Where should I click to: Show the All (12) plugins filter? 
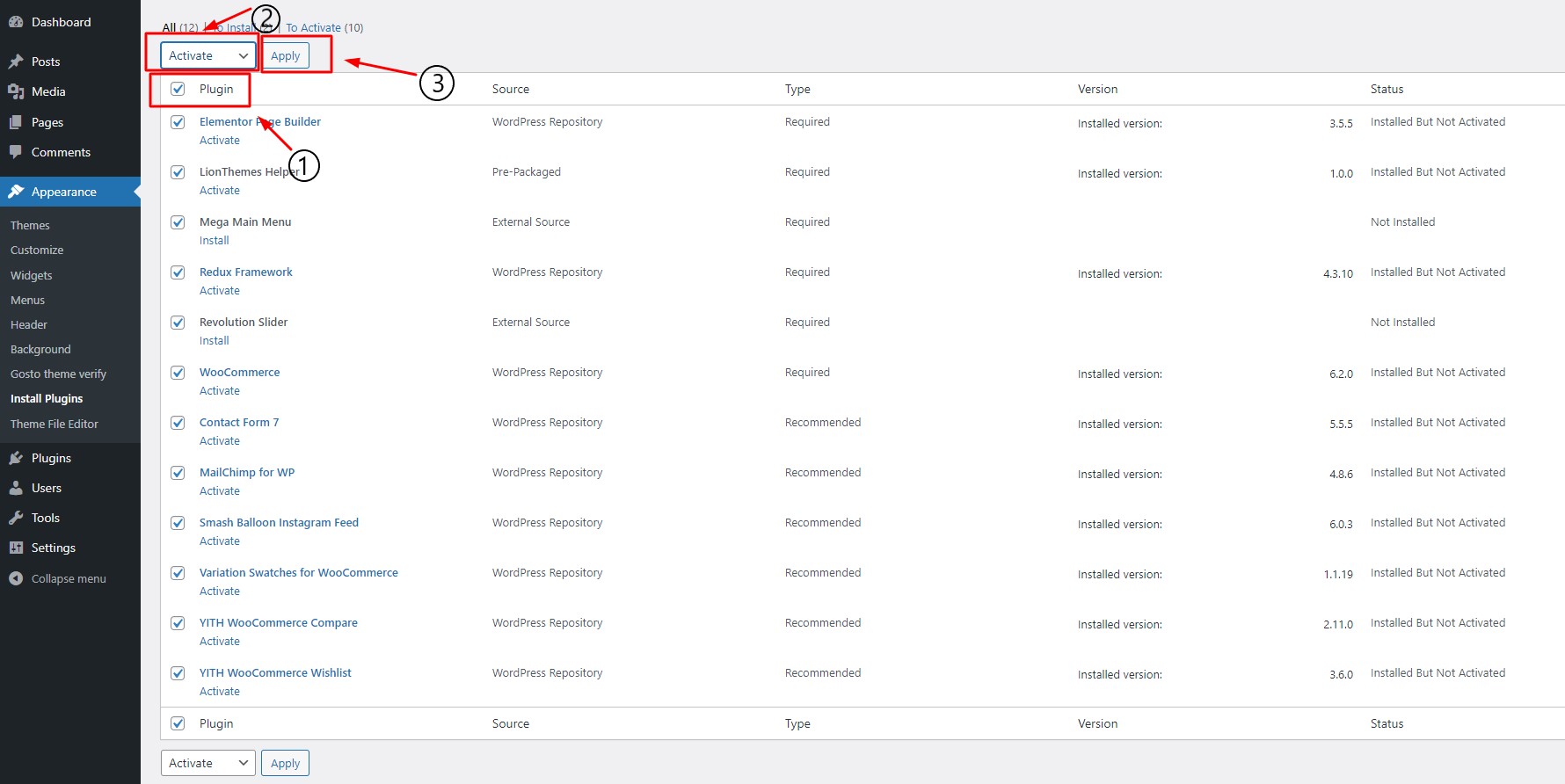point(180,27)
